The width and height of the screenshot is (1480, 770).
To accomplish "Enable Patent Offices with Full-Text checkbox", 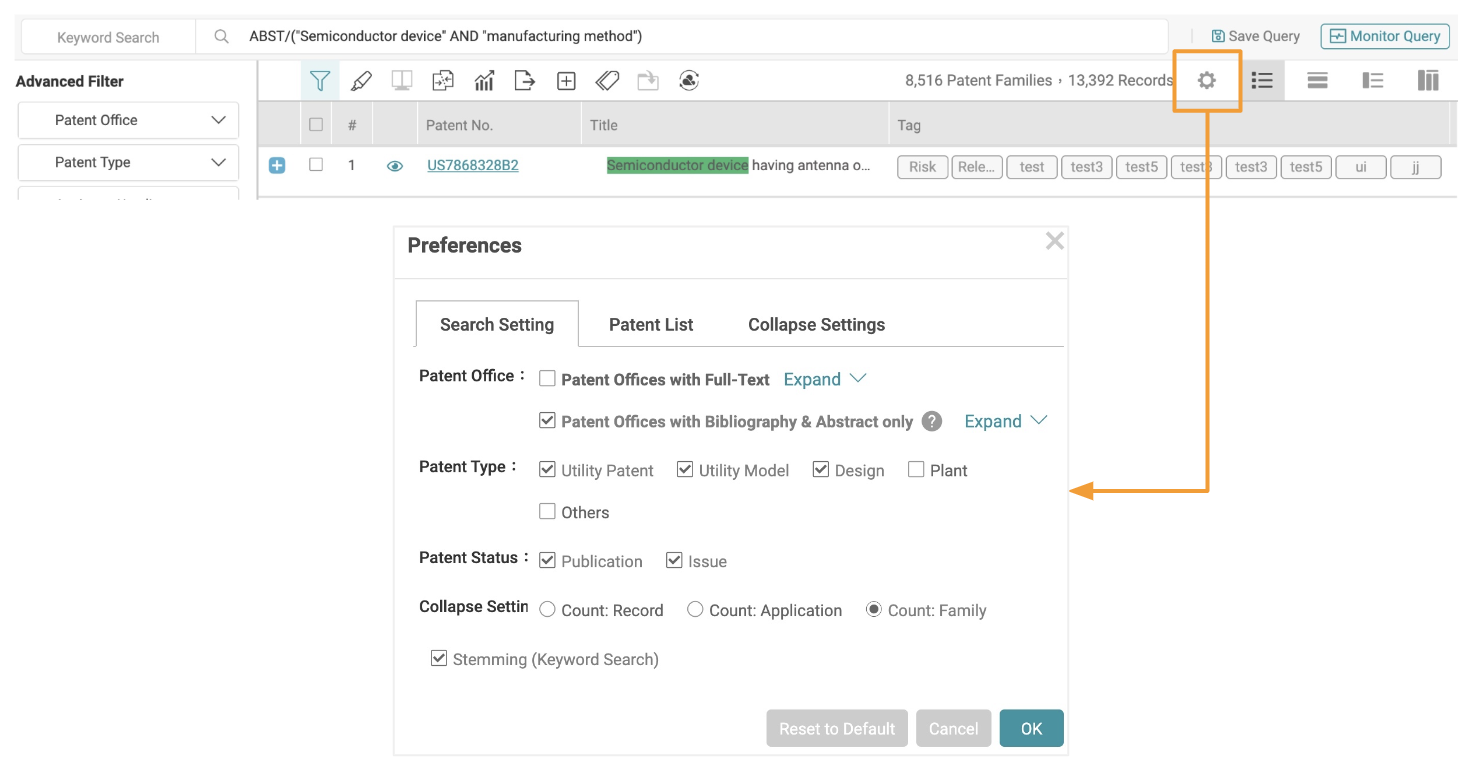I will tap(547, 378).
